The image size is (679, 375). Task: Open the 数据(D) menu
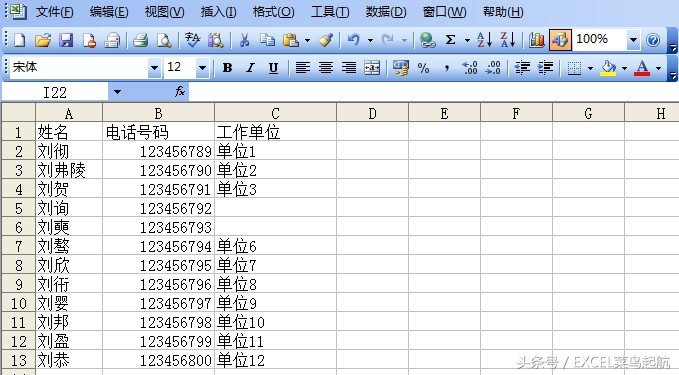coord(386,12)
